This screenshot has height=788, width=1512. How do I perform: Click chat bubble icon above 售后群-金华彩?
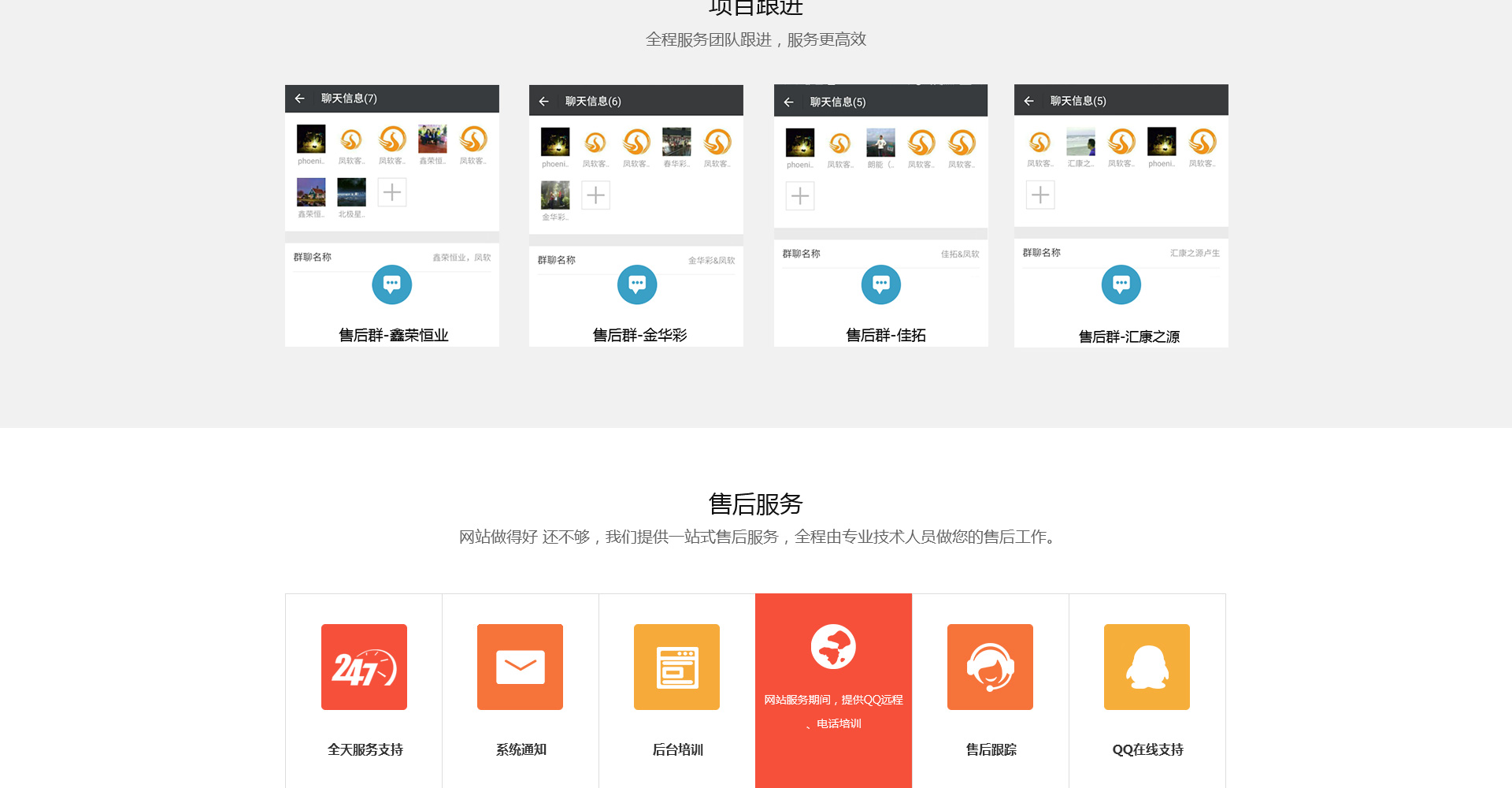coord(637,284)
